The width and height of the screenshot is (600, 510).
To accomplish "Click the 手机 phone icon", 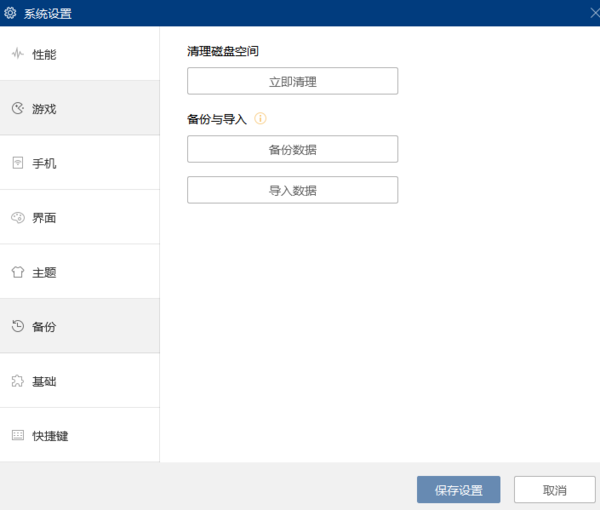I will (x=18, y=163).
